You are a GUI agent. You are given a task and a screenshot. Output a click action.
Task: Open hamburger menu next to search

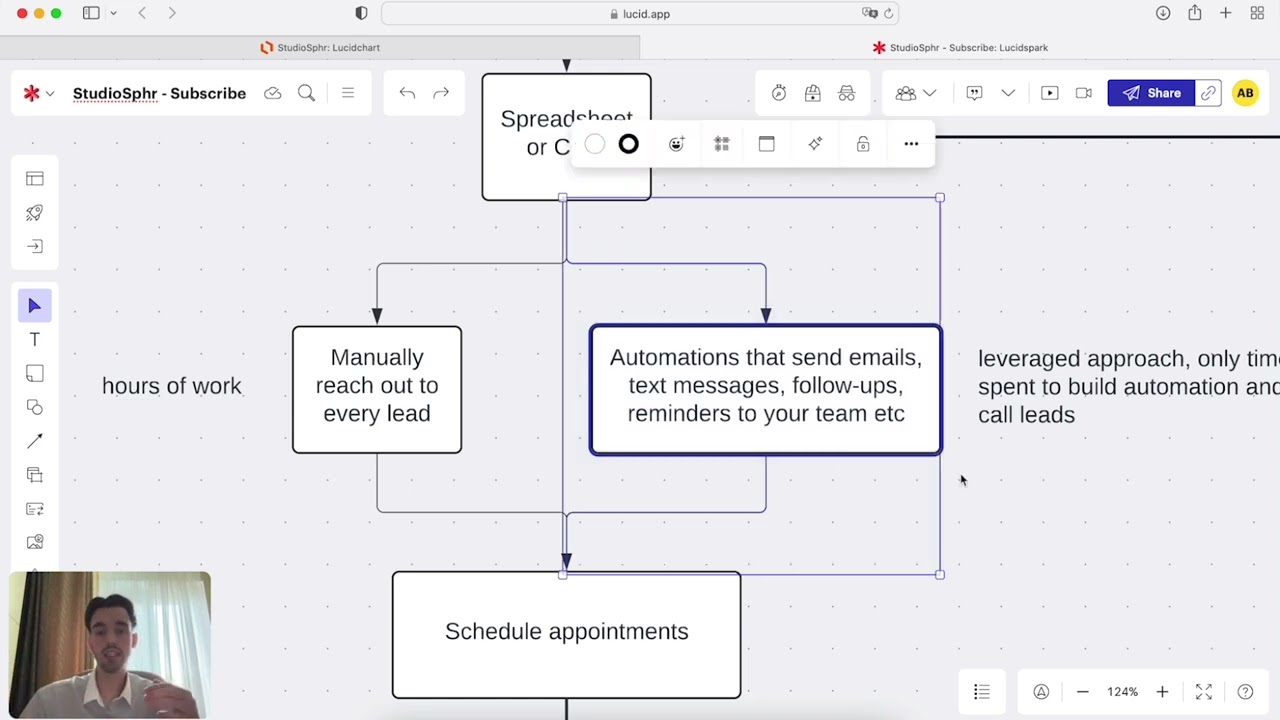click(x=348, y=93)
